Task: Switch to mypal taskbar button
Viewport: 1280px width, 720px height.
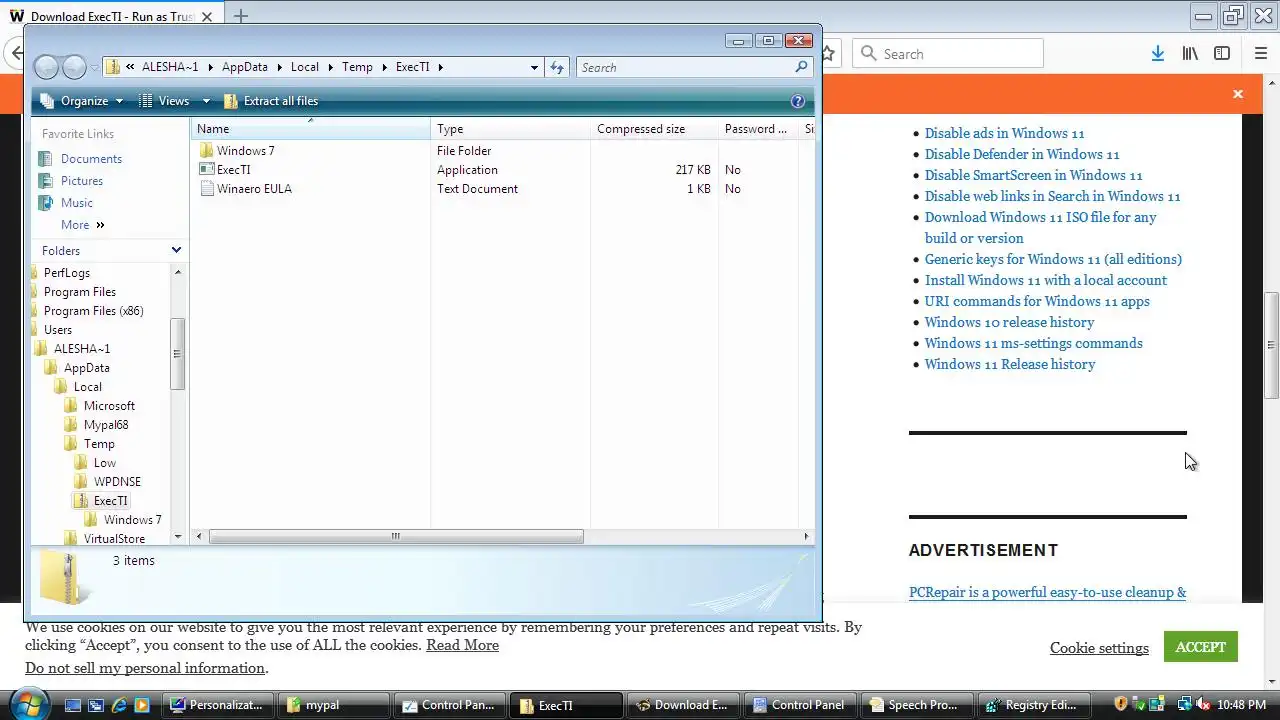Action: (x=334, y=705)
